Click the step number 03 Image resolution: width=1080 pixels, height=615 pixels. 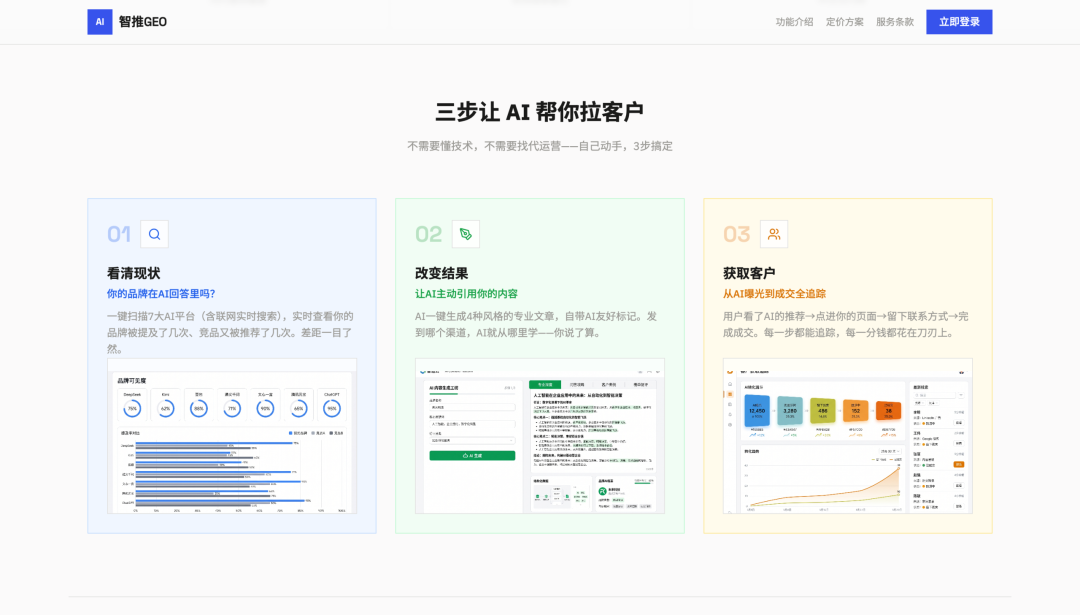click(736, 234)
